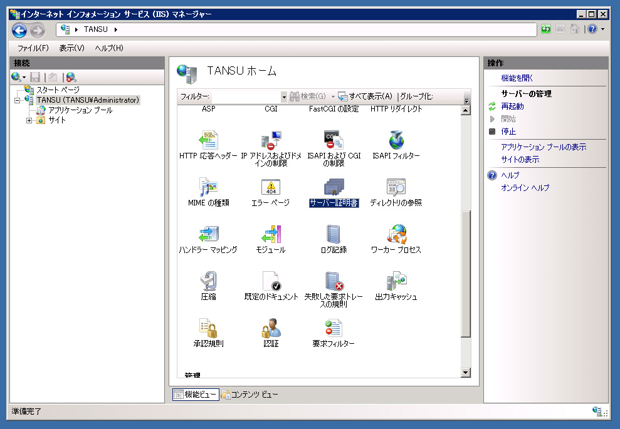Open the 既定のドキュメント icon
The image size is (620, 429).
(x=271, y=281)
